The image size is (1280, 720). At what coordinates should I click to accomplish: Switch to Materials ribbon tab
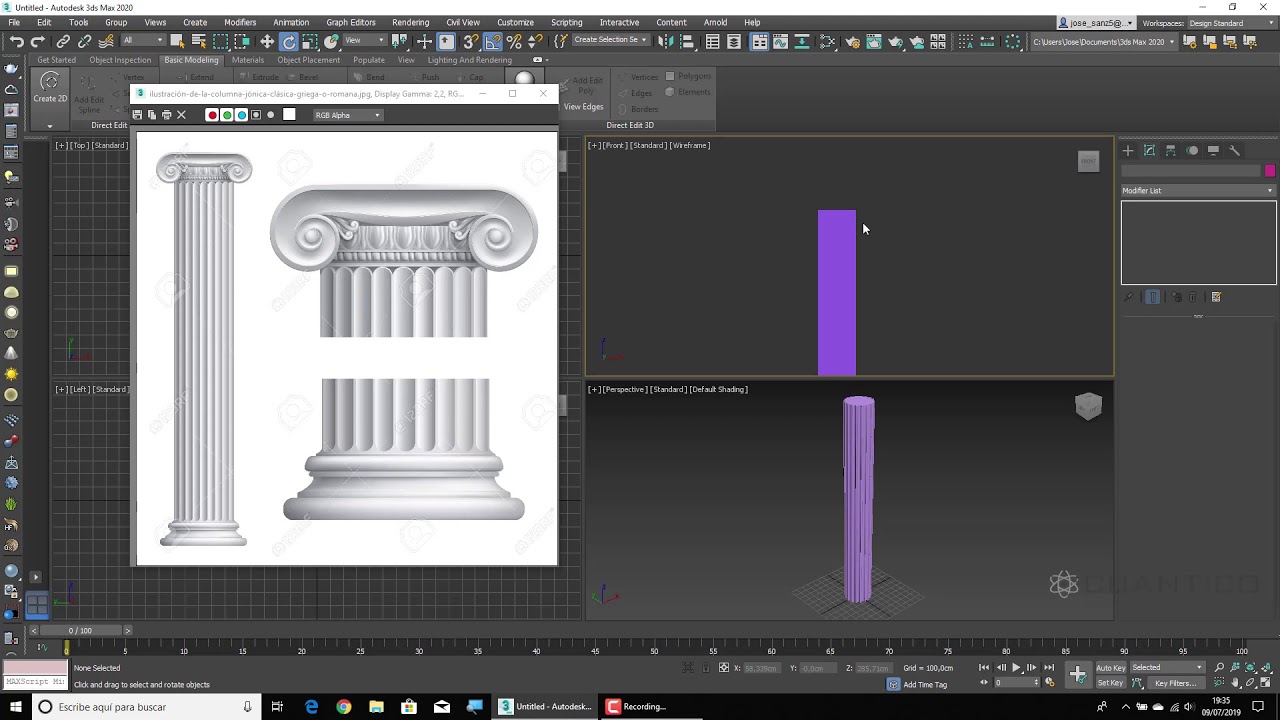247,60
